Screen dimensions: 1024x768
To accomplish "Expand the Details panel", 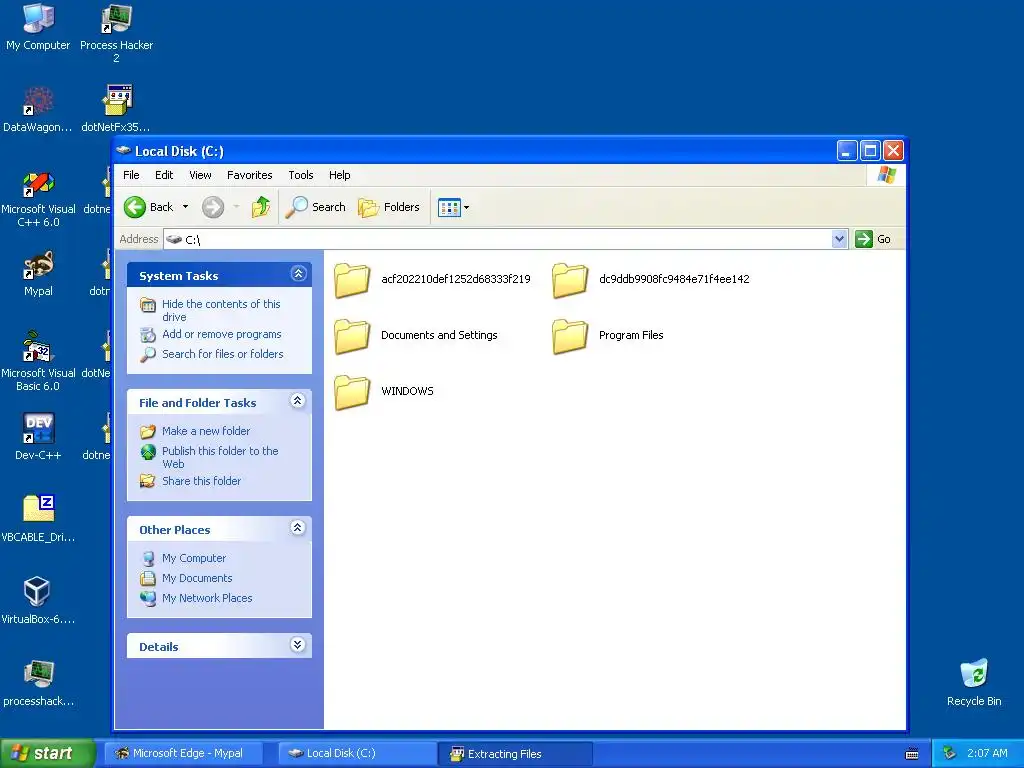I will point(298,645).
